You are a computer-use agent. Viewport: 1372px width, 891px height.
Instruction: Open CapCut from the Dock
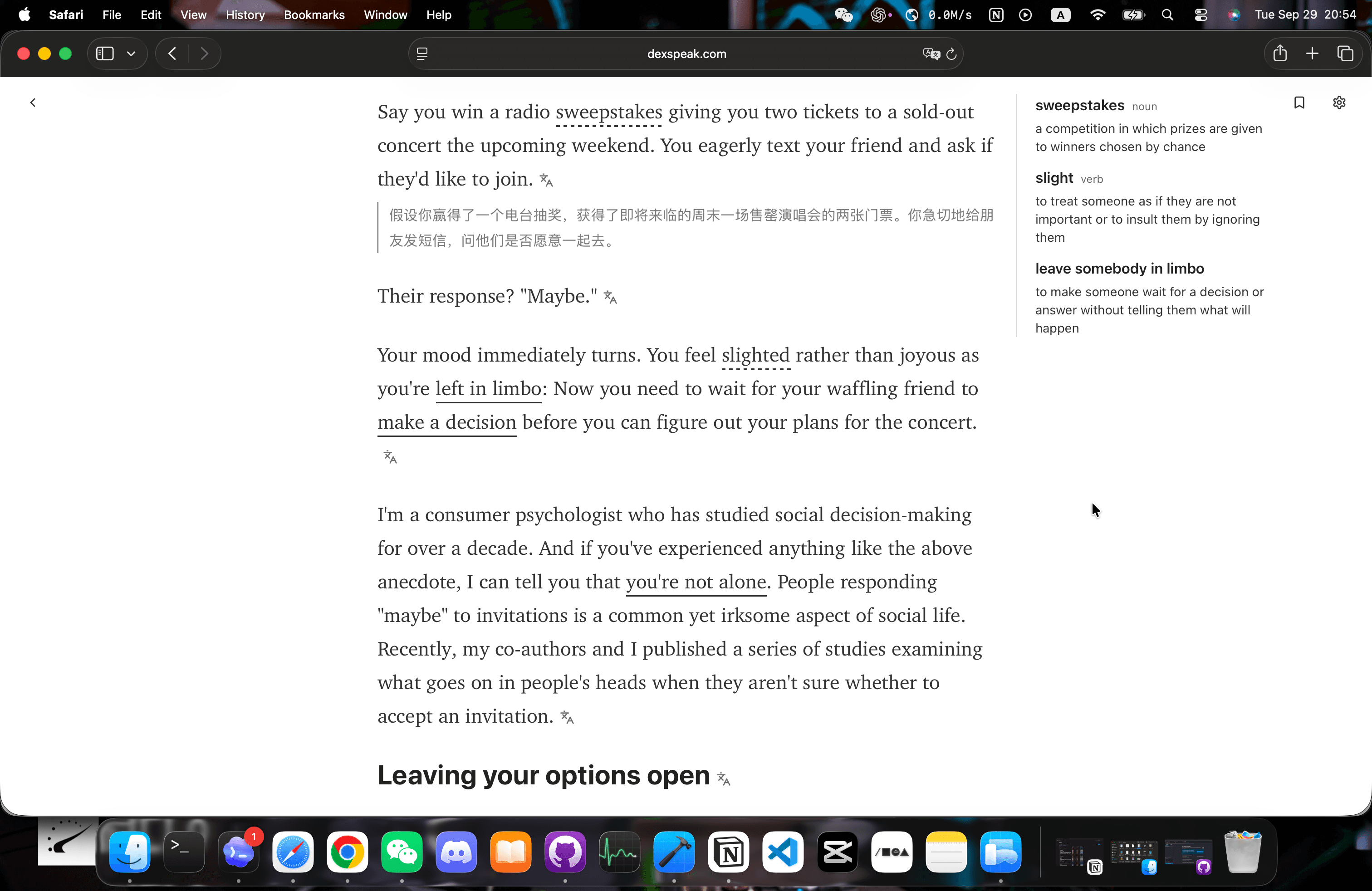[x=838, y=852]
